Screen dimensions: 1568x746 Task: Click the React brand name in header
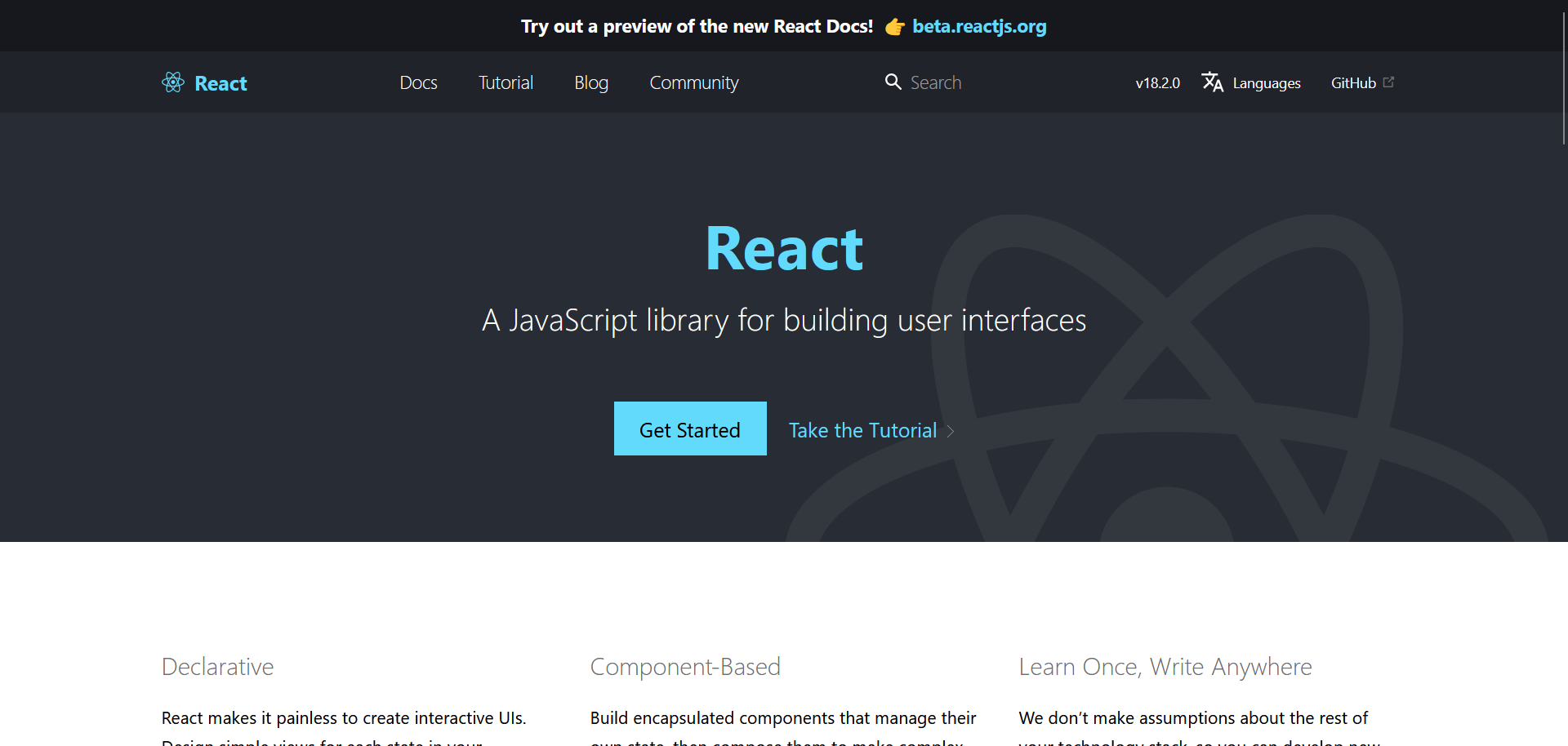point(220,83)
